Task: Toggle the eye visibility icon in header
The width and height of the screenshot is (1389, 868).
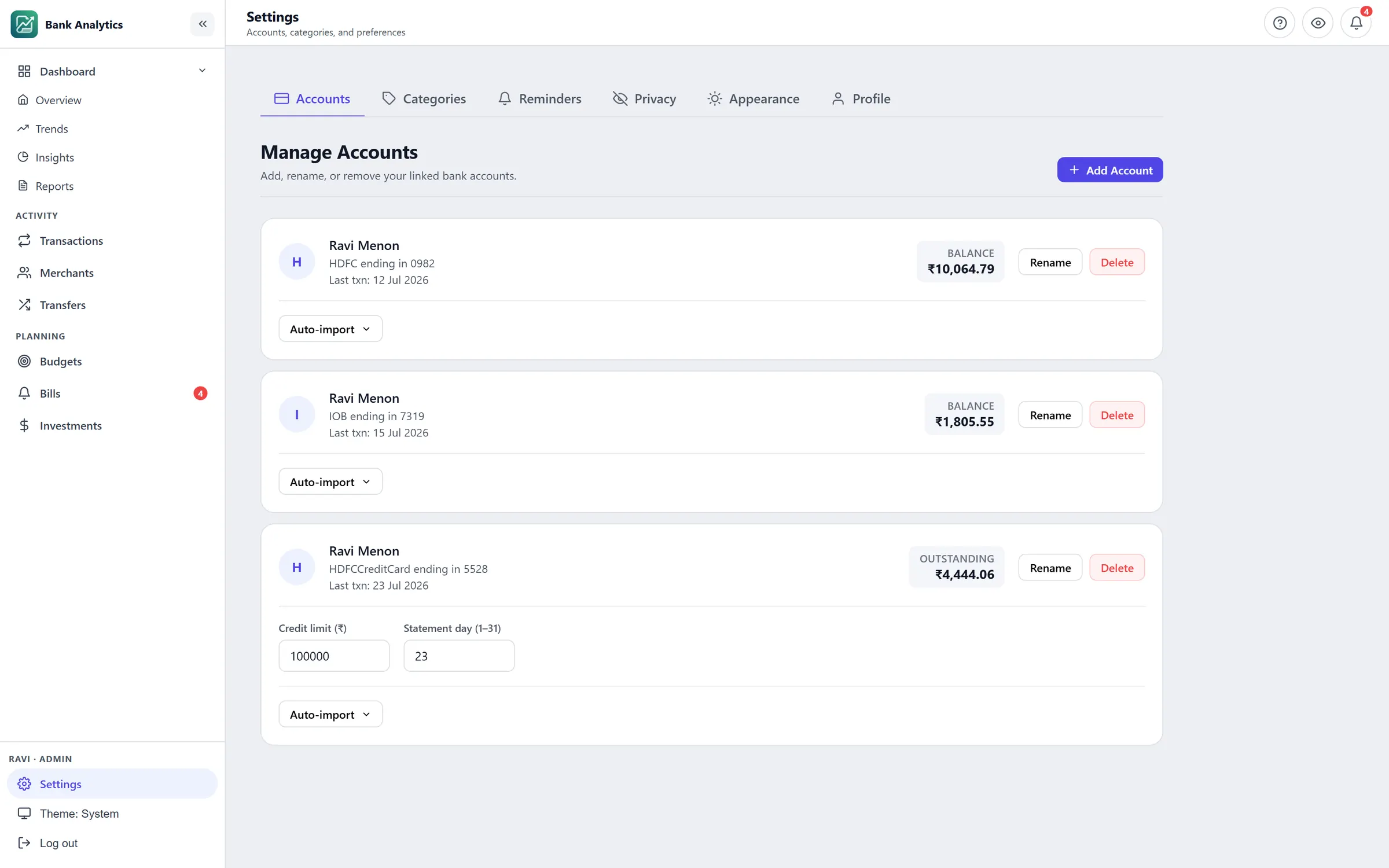Action: [x=1318, y=23]
